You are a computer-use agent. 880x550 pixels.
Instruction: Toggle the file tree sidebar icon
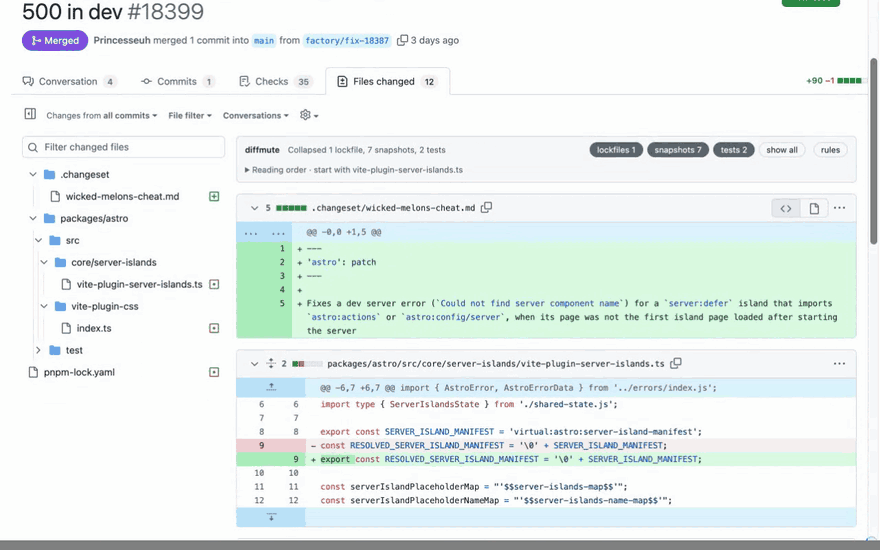30,114
